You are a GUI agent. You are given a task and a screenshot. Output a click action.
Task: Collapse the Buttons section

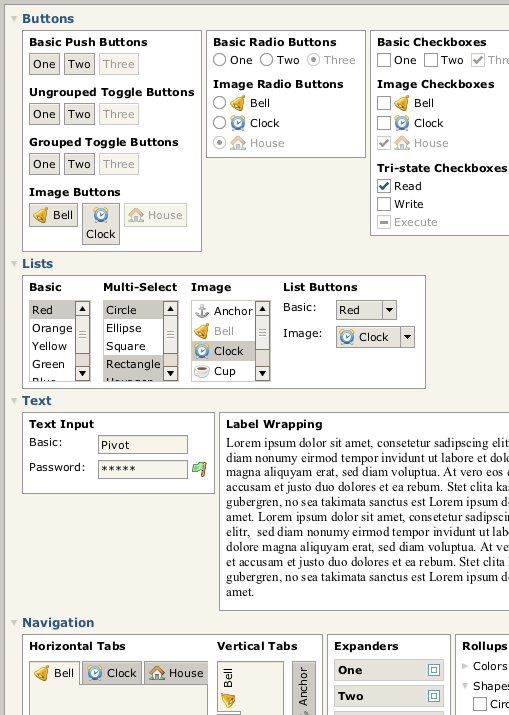[x=14, y=19]
